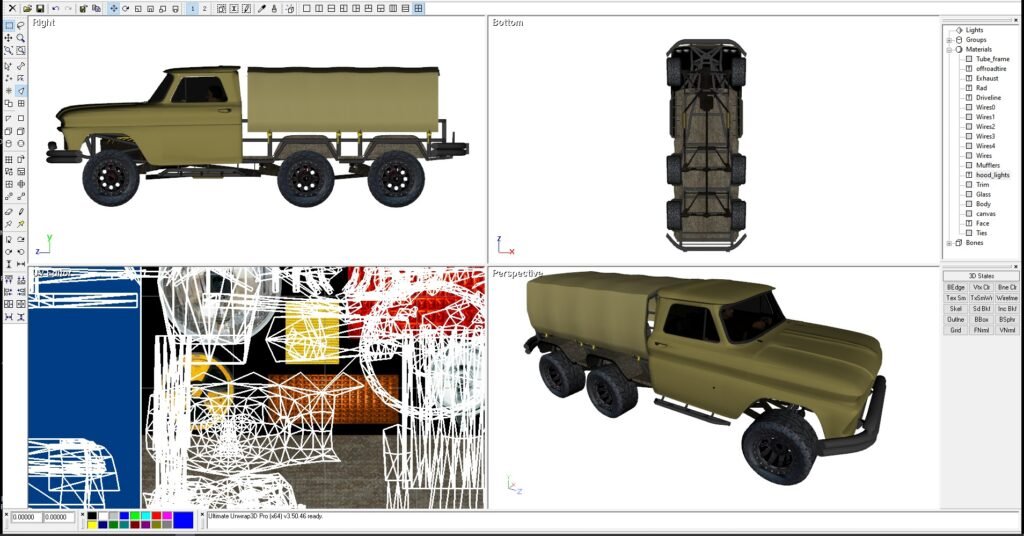Click the undo arrow in toolbar
This screenshot has height=536, width=1024.
point(56,8)
